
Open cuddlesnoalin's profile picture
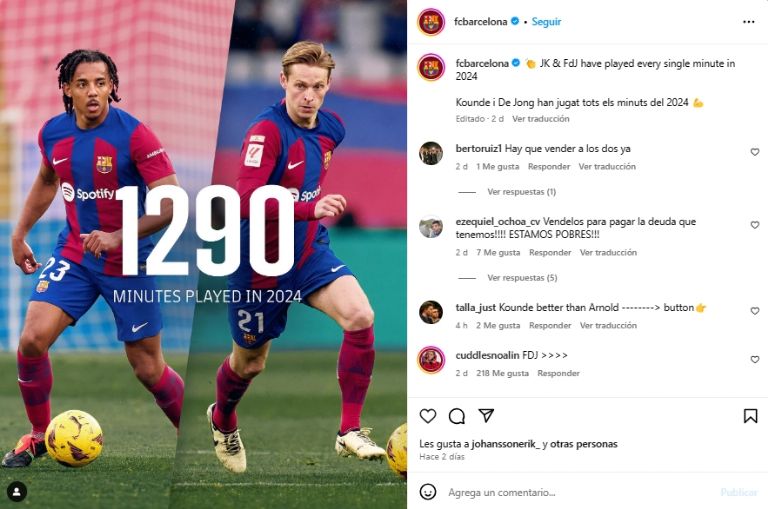[x=431, y=360]
